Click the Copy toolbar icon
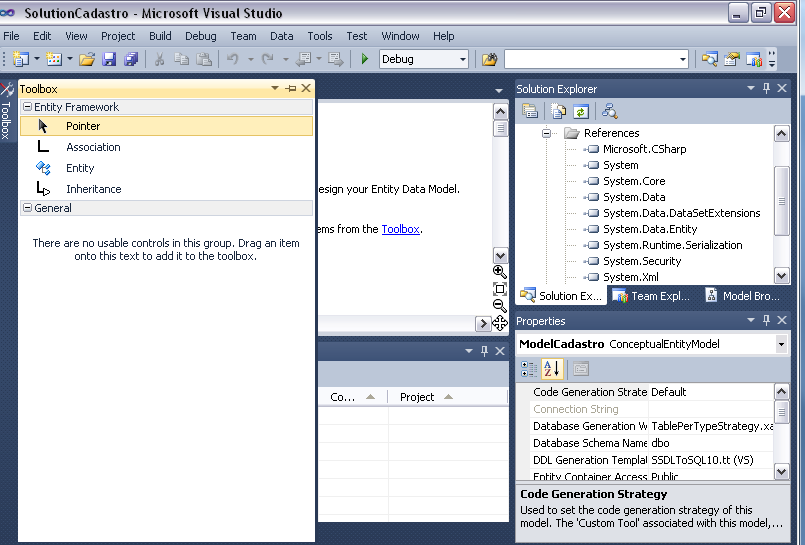 181,59
